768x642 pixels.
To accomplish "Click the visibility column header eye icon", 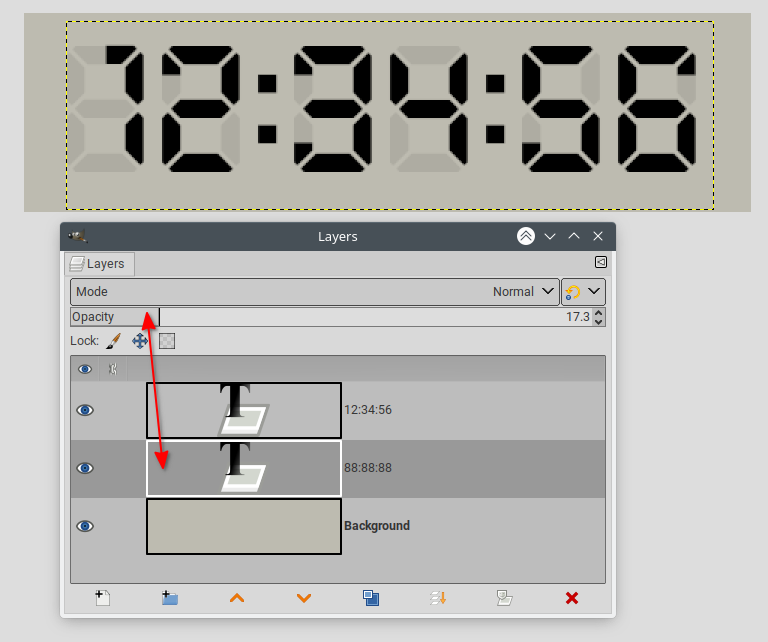I will (85, 369).
